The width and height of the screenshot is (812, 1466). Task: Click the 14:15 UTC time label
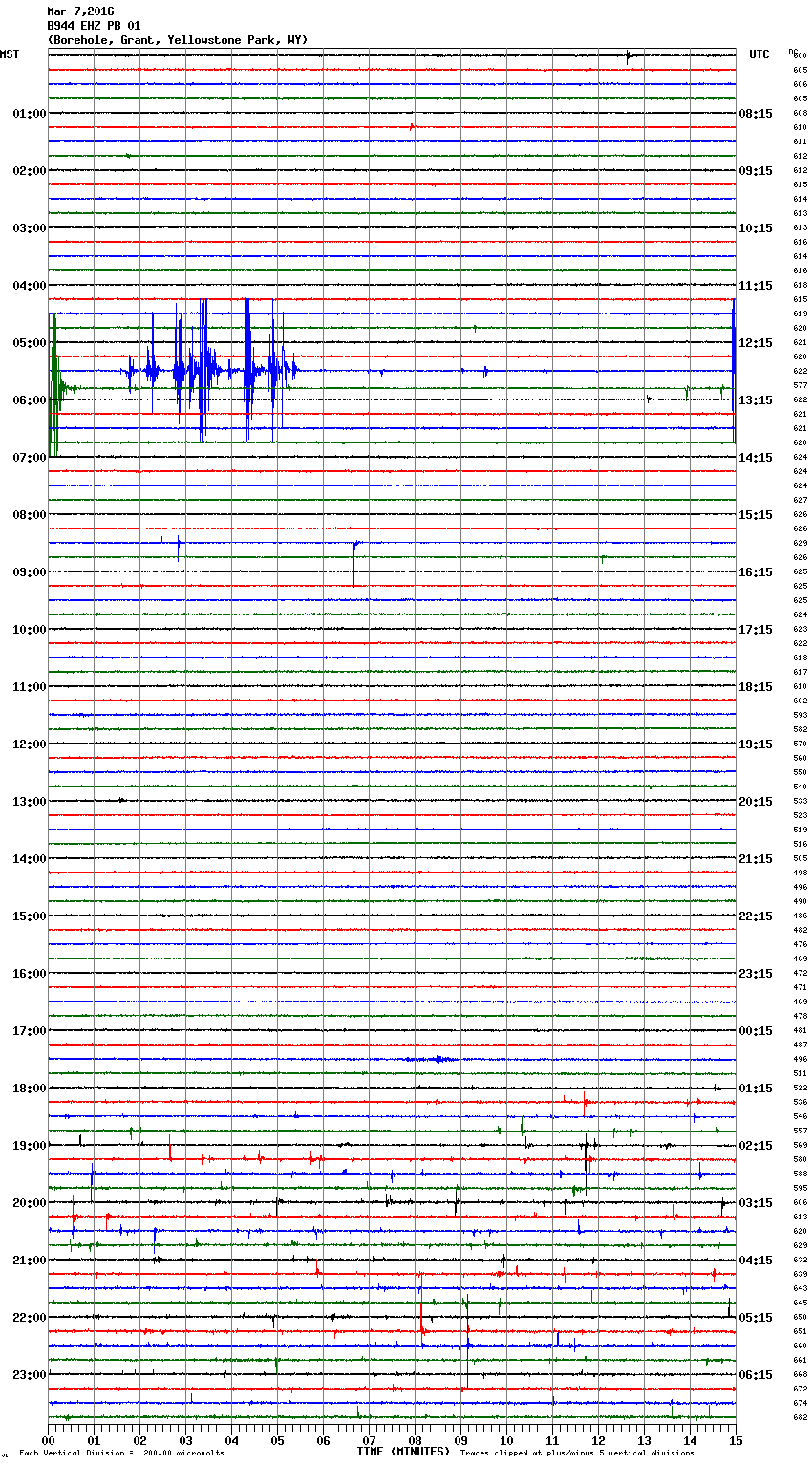click(x=756, y=458)
